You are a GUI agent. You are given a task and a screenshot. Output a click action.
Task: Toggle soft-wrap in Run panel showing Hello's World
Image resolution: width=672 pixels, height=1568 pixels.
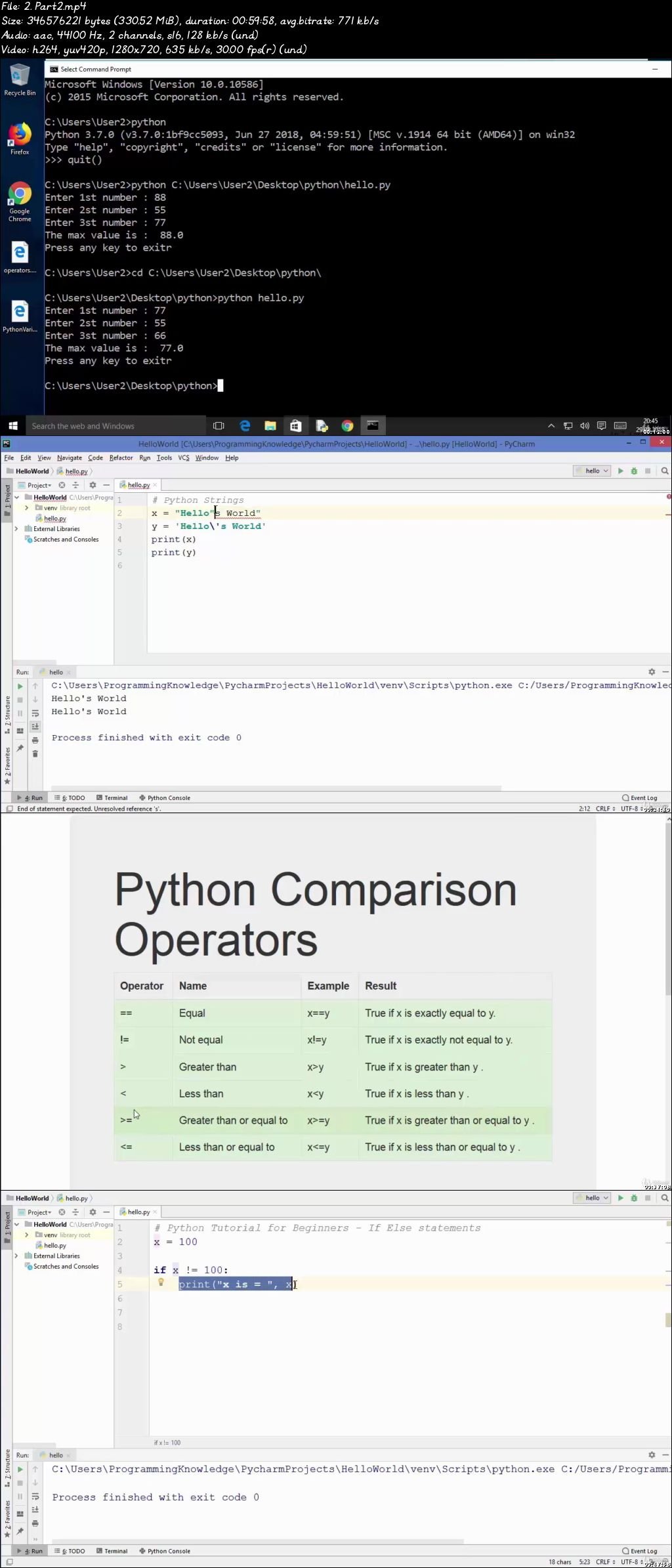pyautogui.click(x=35, y=713)
